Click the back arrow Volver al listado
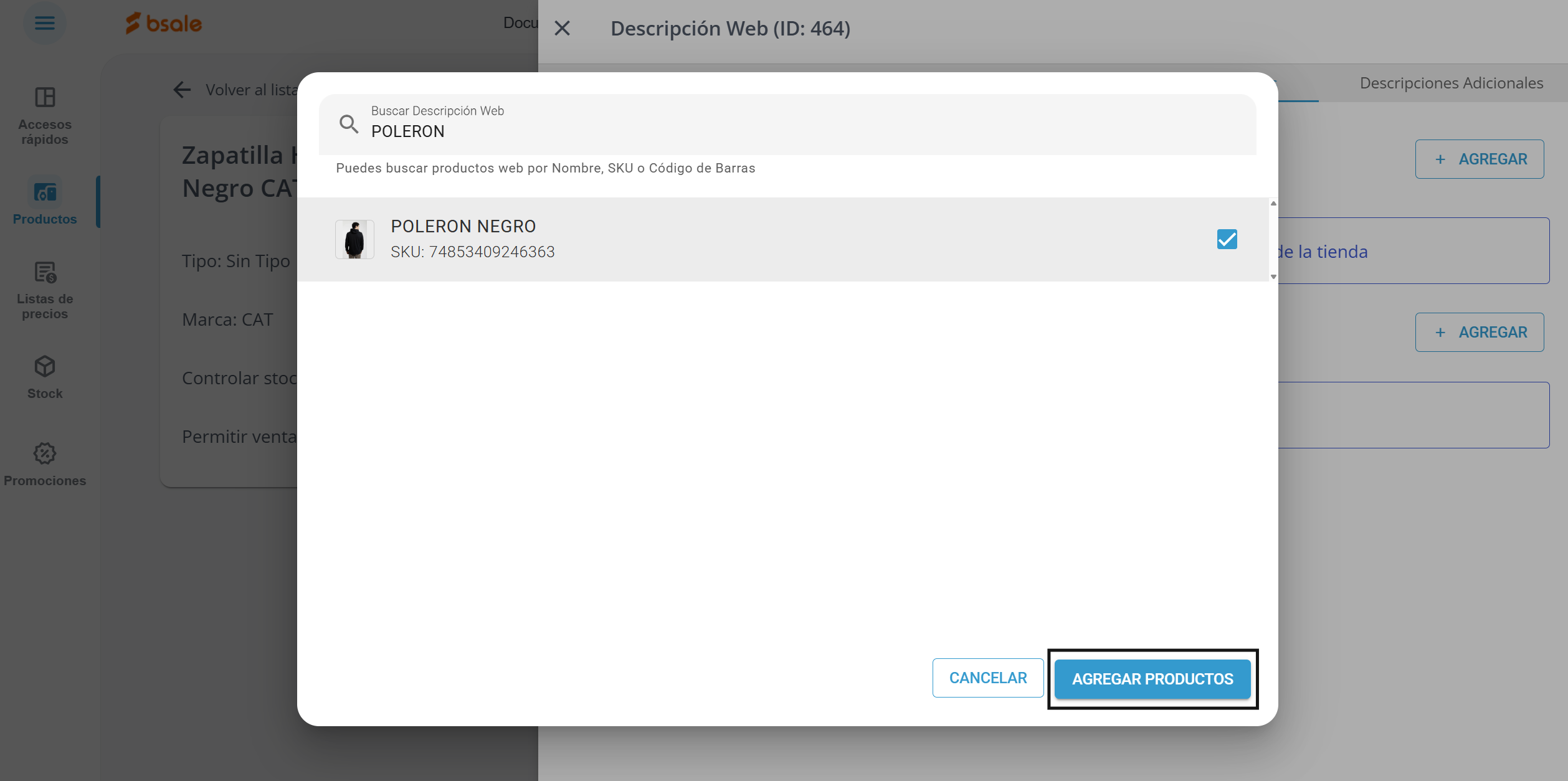 point(182,90)
